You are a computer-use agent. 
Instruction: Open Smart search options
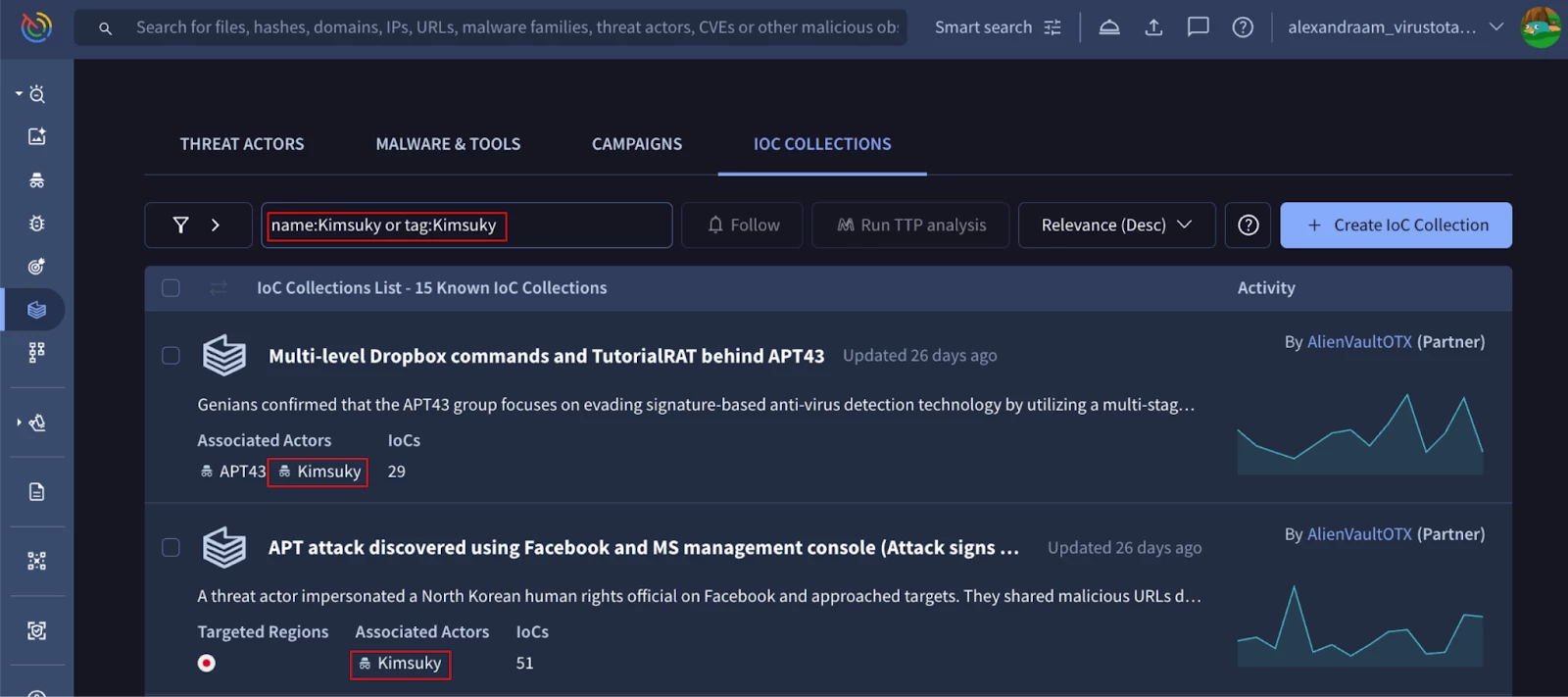998,27
